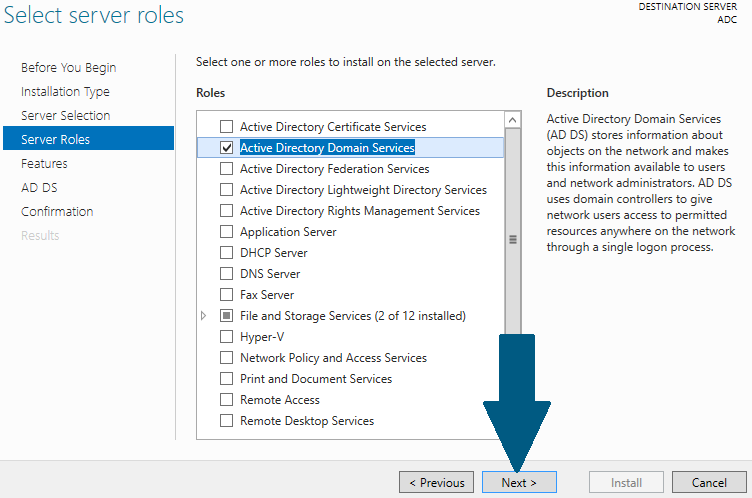This screenshot has height=498, width=752.
Task: Jump to the Confirmation page
Action: [x=57, y=212]
